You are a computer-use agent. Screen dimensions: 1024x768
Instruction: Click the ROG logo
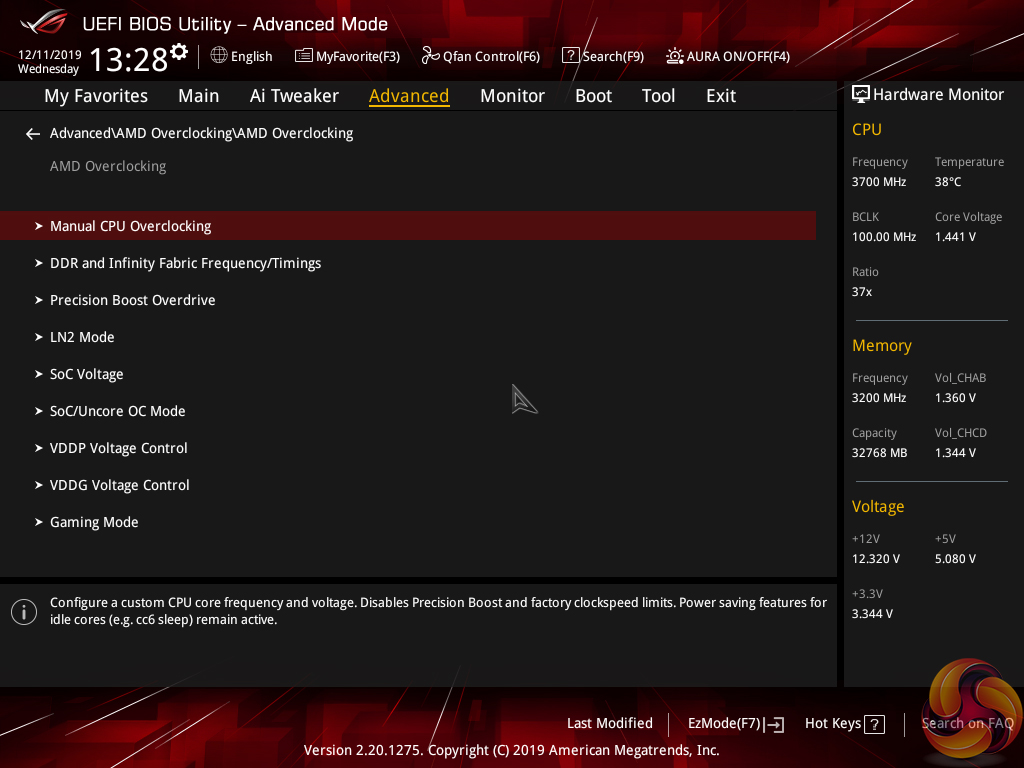tap(43, 22)
